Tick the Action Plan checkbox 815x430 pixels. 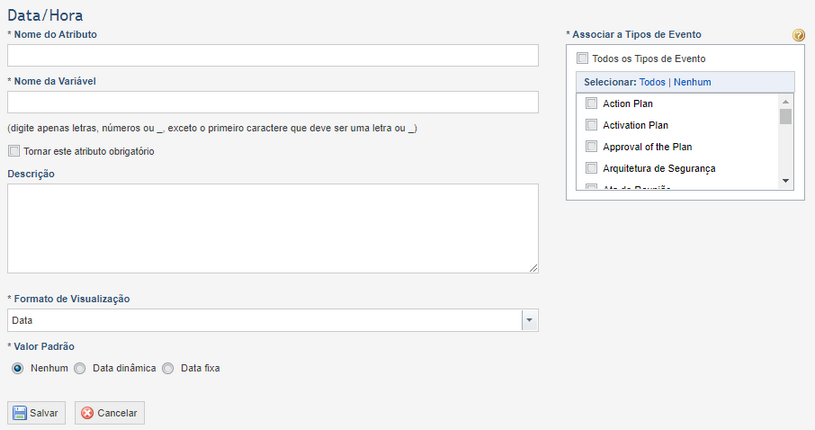(591, 103)
